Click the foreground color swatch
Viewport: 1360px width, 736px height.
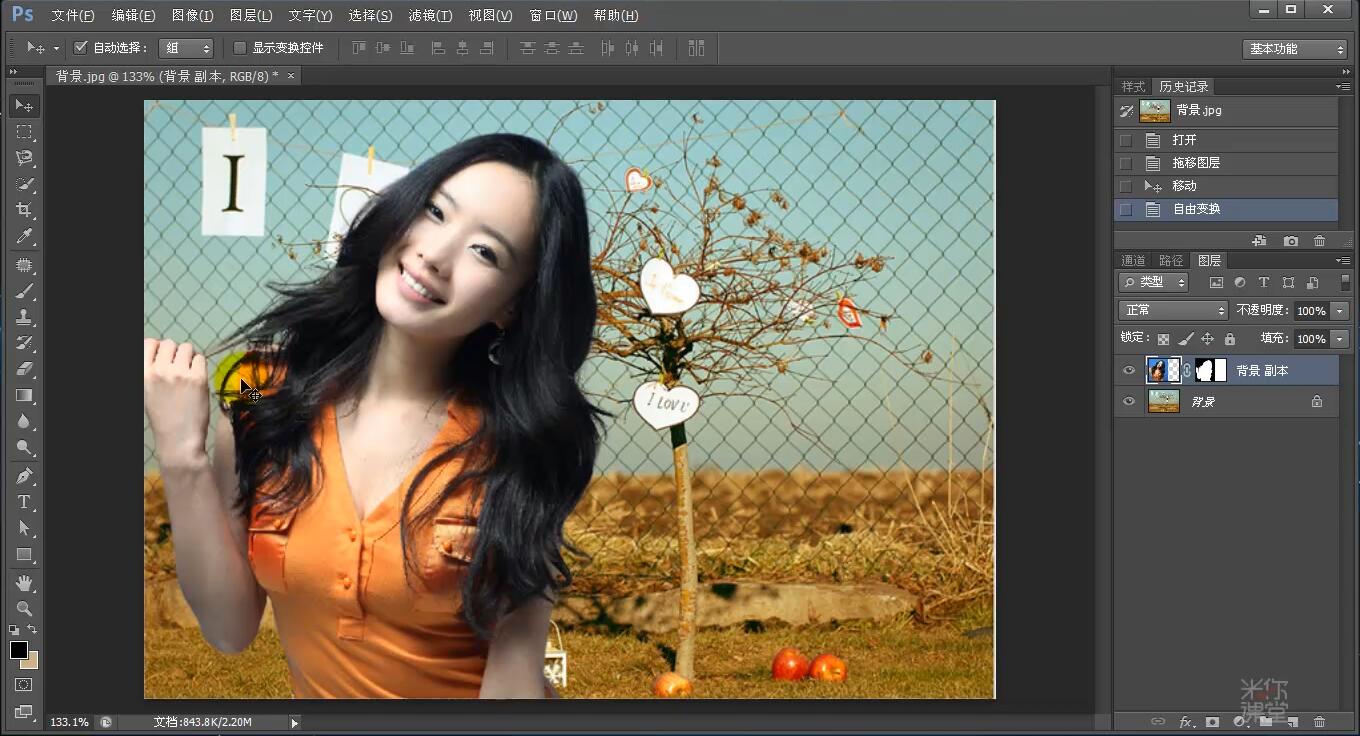pyautogui.click(x=19, y=650)
